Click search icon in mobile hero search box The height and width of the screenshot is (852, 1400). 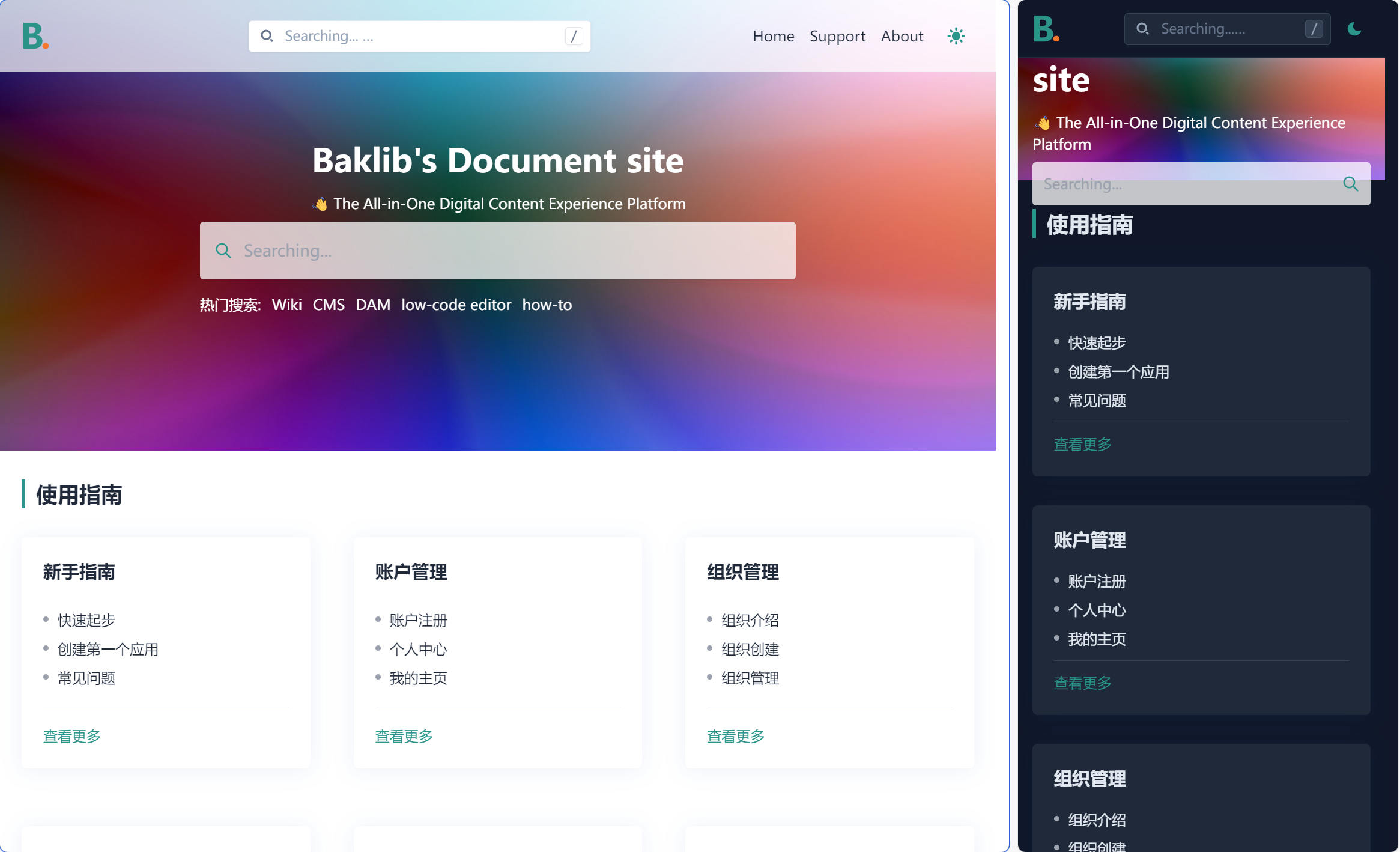[x=1350, y=184]
